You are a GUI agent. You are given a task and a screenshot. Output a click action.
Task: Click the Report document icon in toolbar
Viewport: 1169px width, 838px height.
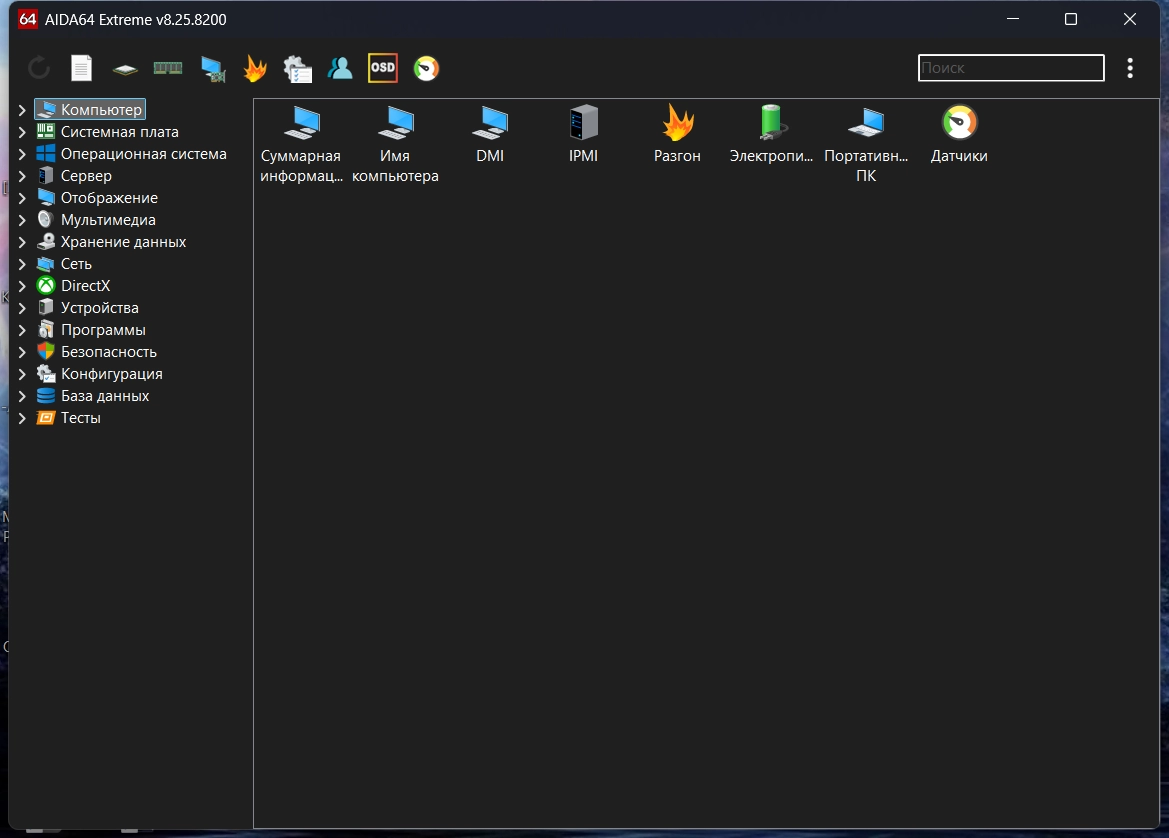pos(81,68)
